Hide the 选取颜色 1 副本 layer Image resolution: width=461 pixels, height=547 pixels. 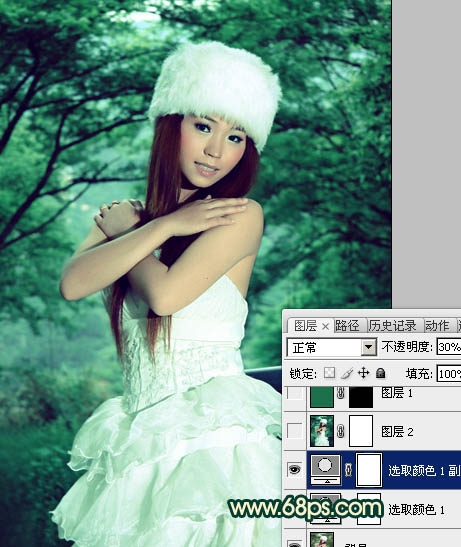pos(295,470)
